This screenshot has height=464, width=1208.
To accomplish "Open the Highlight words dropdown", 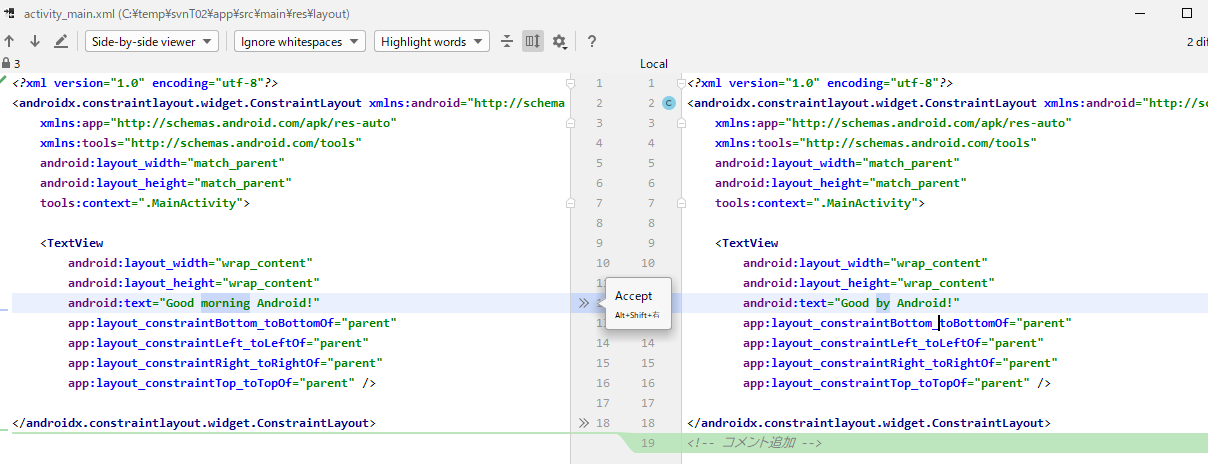I will (432, 42).
